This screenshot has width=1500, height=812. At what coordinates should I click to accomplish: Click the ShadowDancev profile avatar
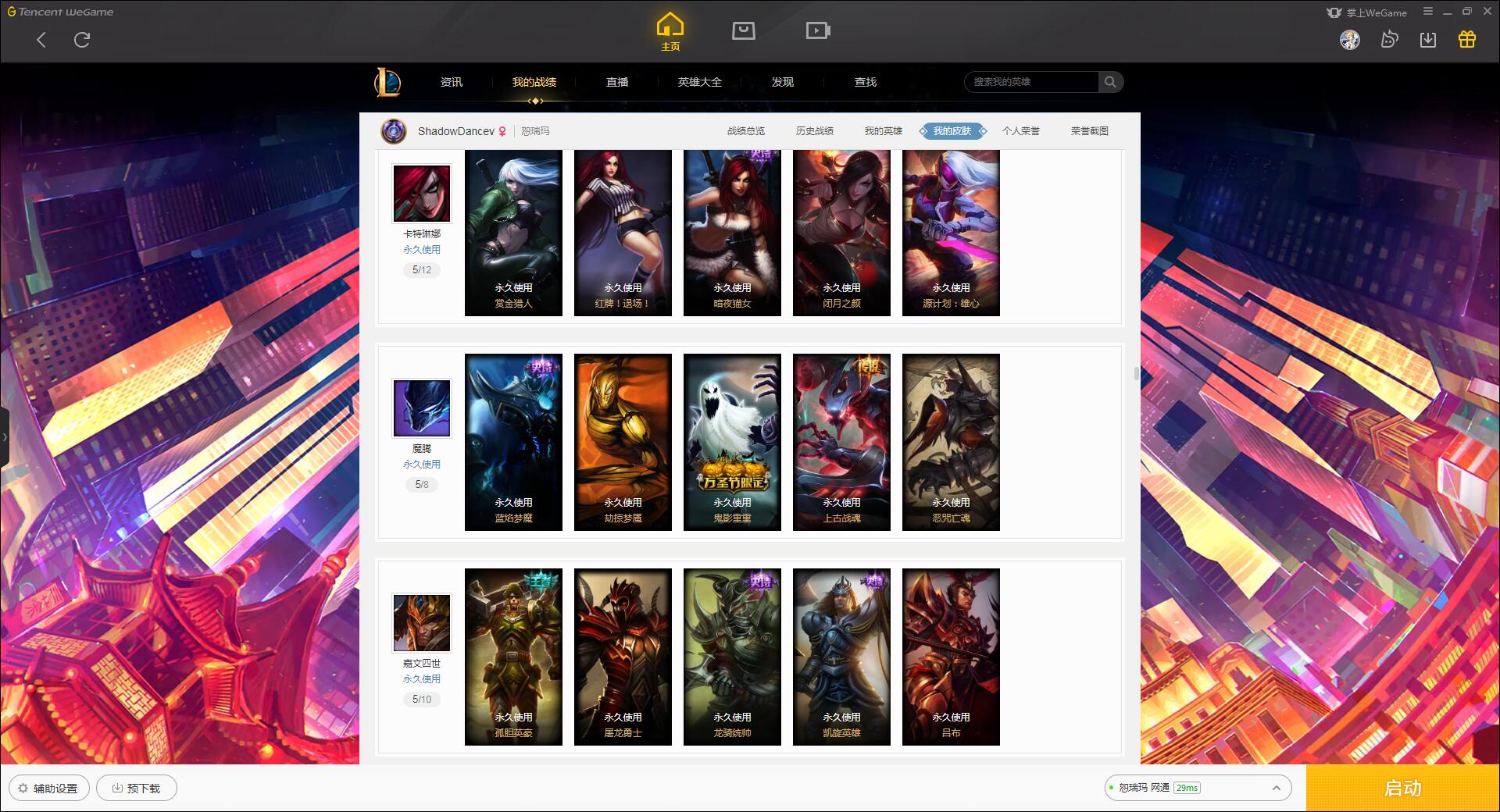(x=394, y=131)
